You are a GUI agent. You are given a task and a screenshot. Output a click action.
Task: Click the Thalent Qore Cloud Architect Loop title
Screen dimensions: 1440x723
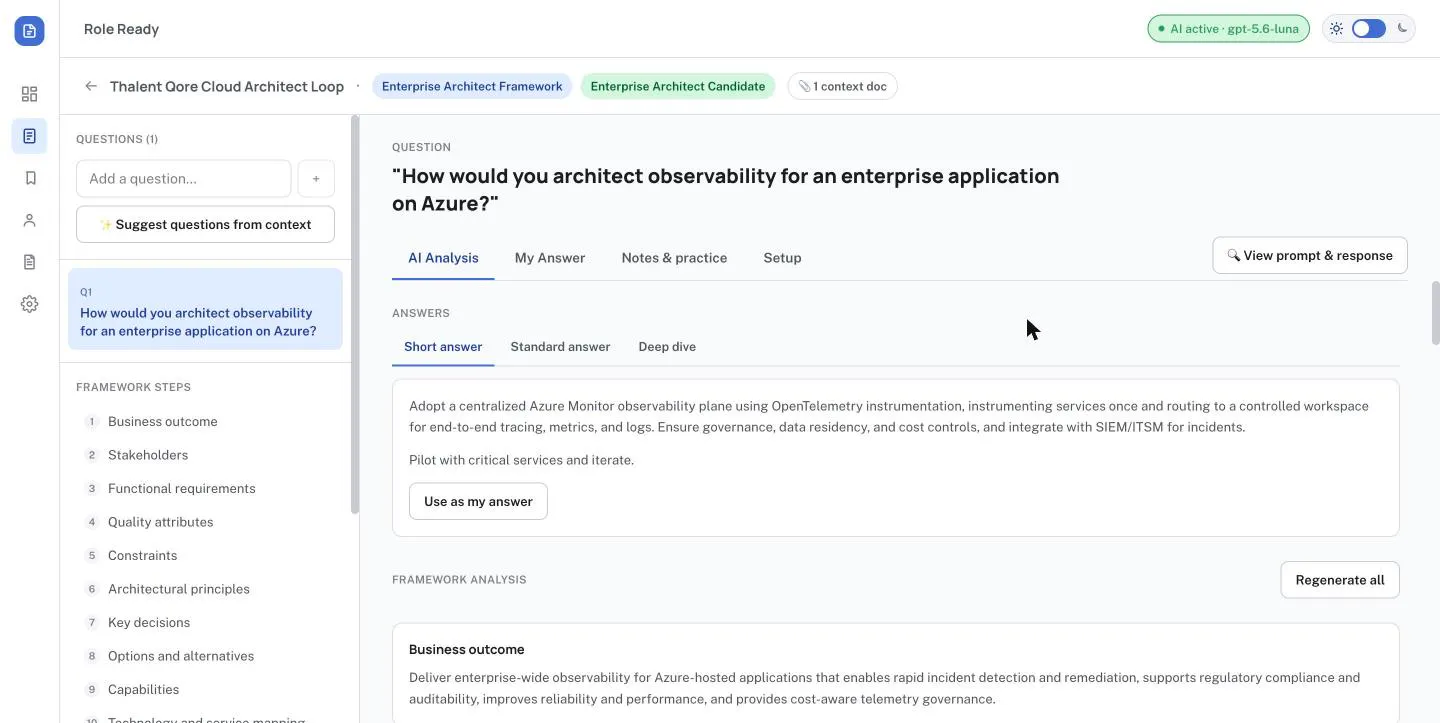pos(227,86)
